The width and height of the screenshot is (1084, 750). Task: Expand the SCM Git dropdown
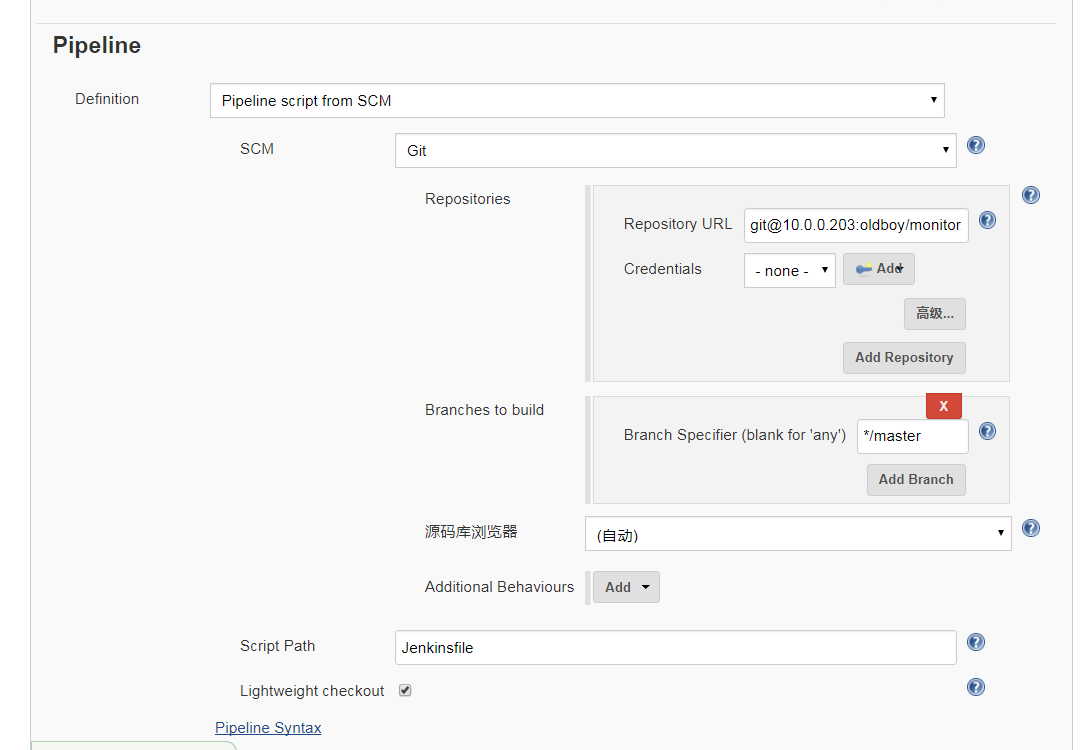[x=675, y=150]
